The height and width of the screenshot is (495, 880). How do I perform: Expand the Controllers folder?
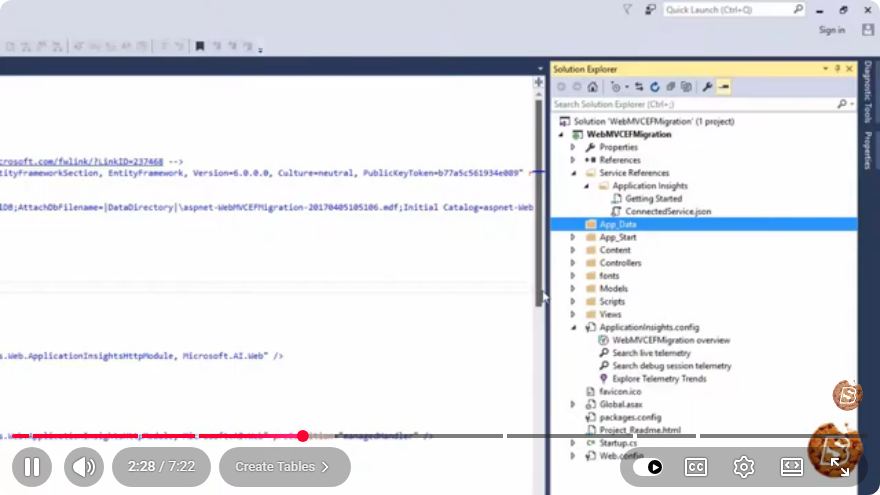(x=573, y=263)
